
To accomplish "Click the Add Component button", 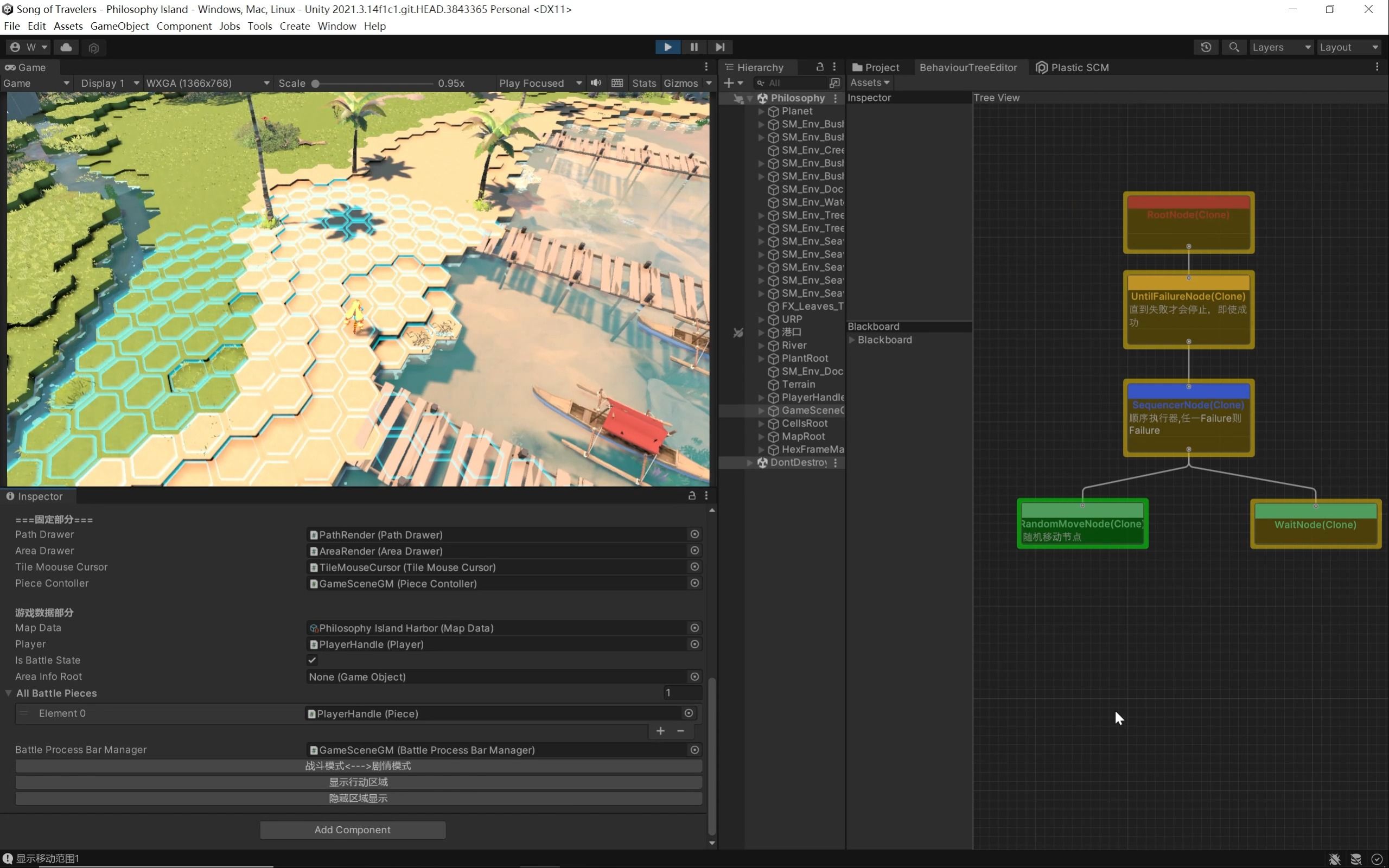I will [353, 829].
